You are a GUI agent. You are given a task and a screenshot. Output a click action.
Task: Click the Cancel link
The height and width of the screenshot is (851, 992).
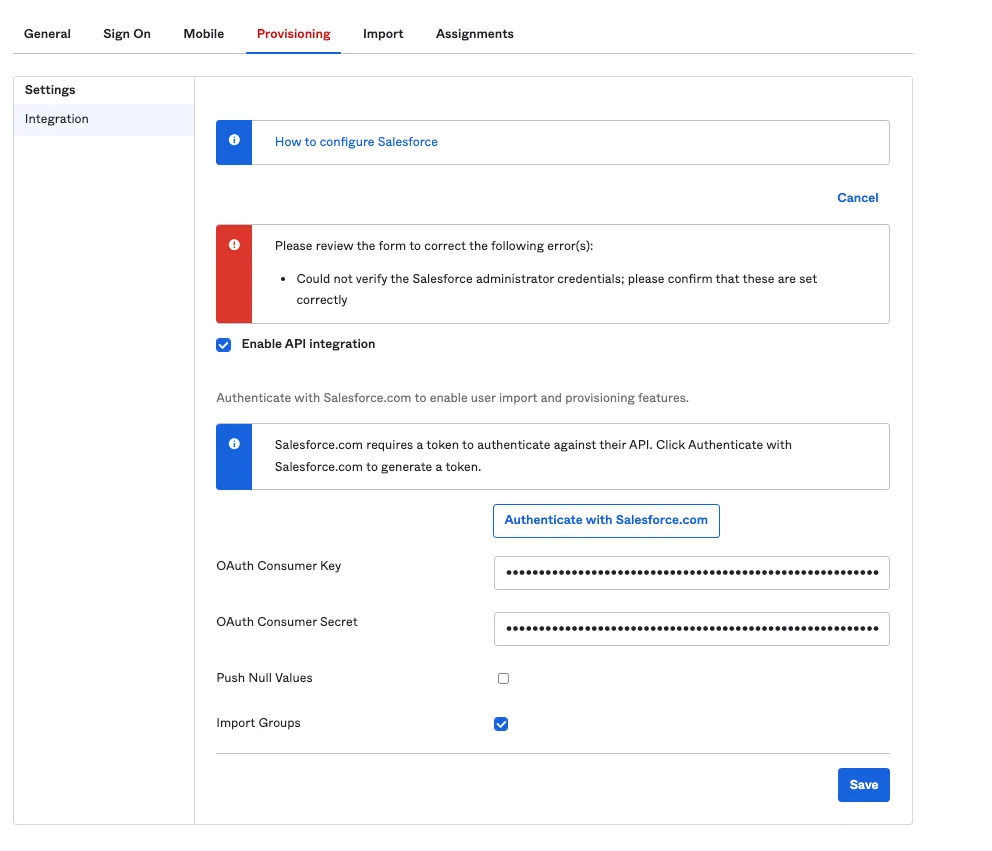tap(857, 198)
